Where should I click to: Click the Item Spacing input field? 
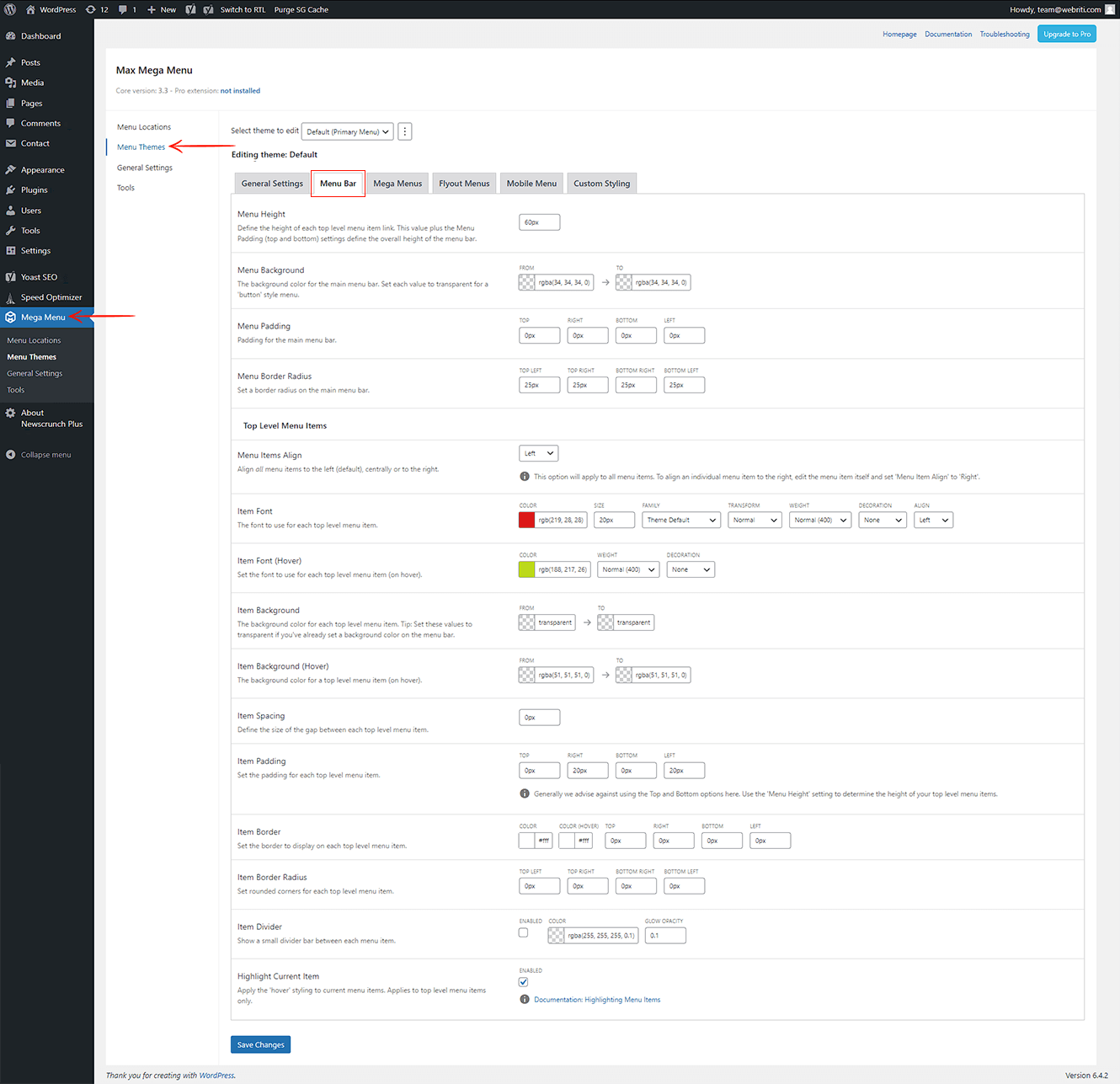click(x=540, y=718)
